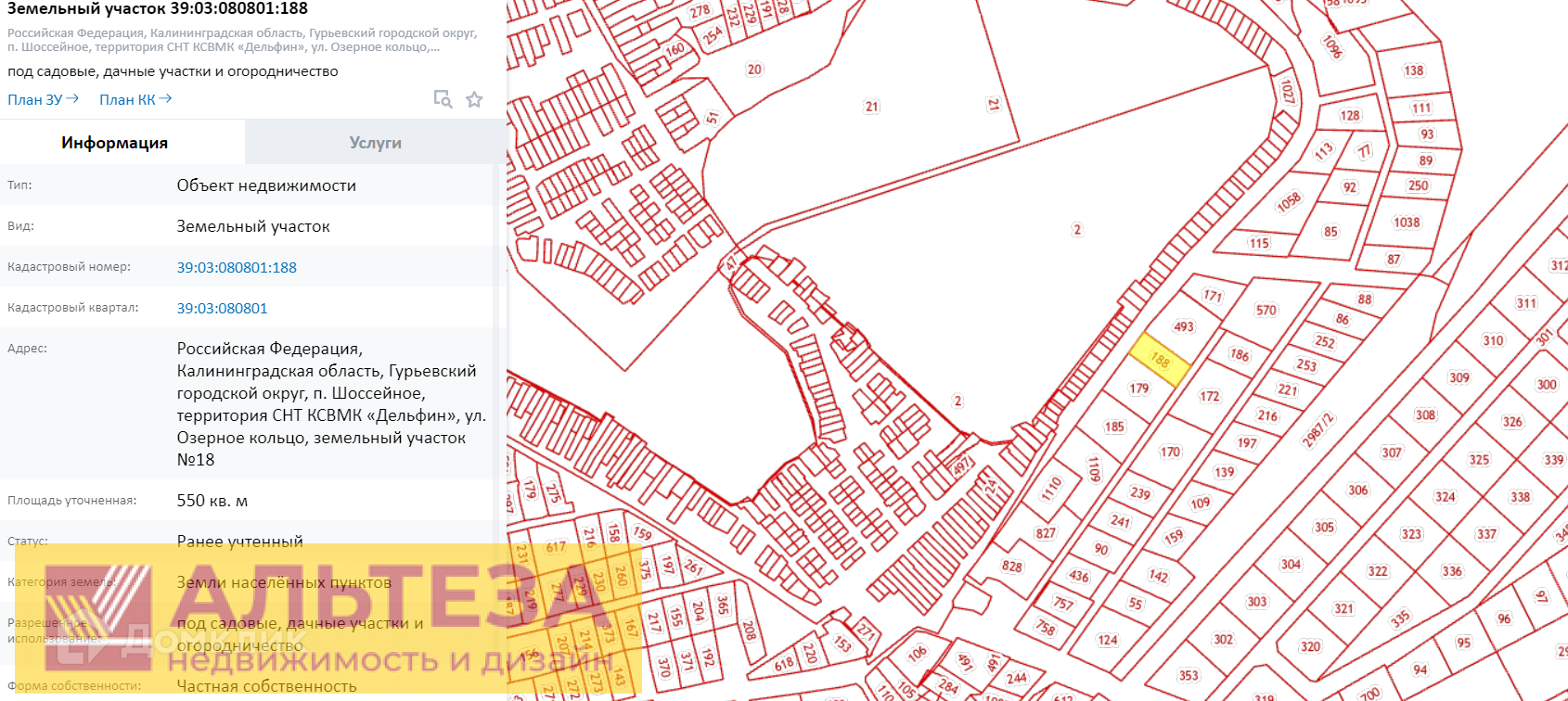The width and height of the screenshot is (1568, 701).
Task: Select parcel 1038 on the map
Action: 1407,223
